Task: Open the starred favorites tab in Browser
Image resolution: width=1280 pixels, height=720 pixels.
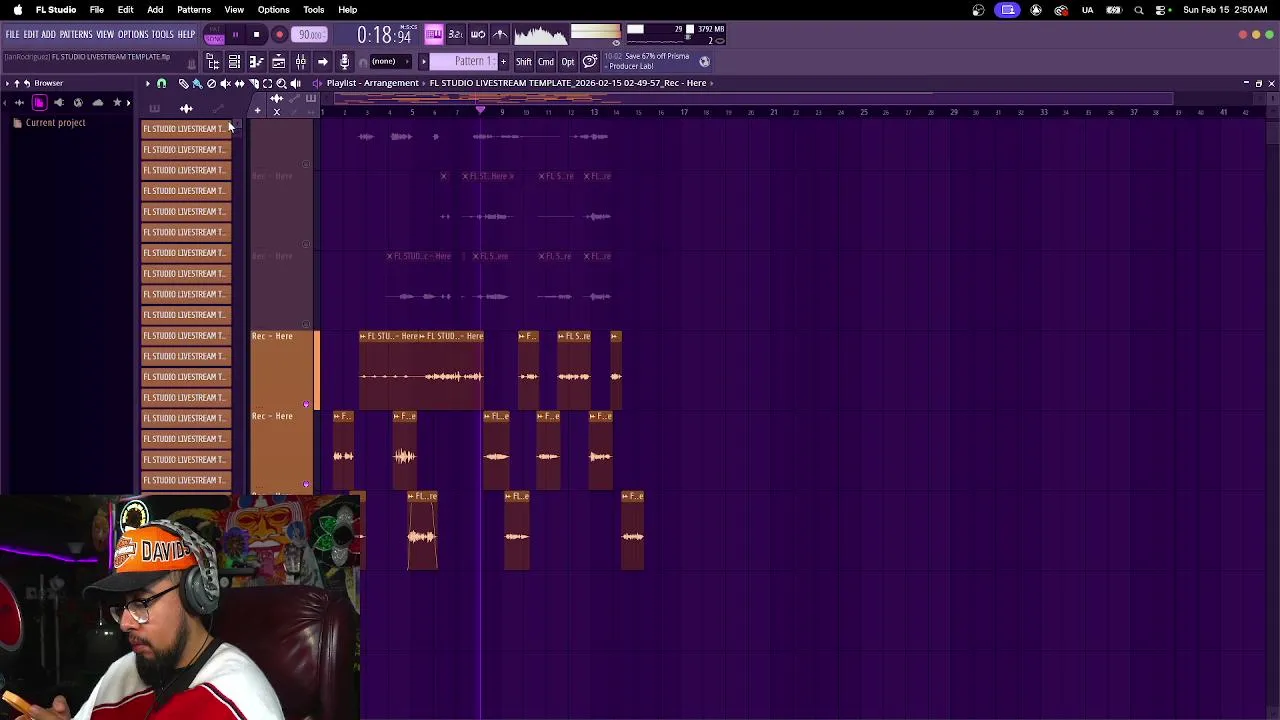Action: pos(117,103)
